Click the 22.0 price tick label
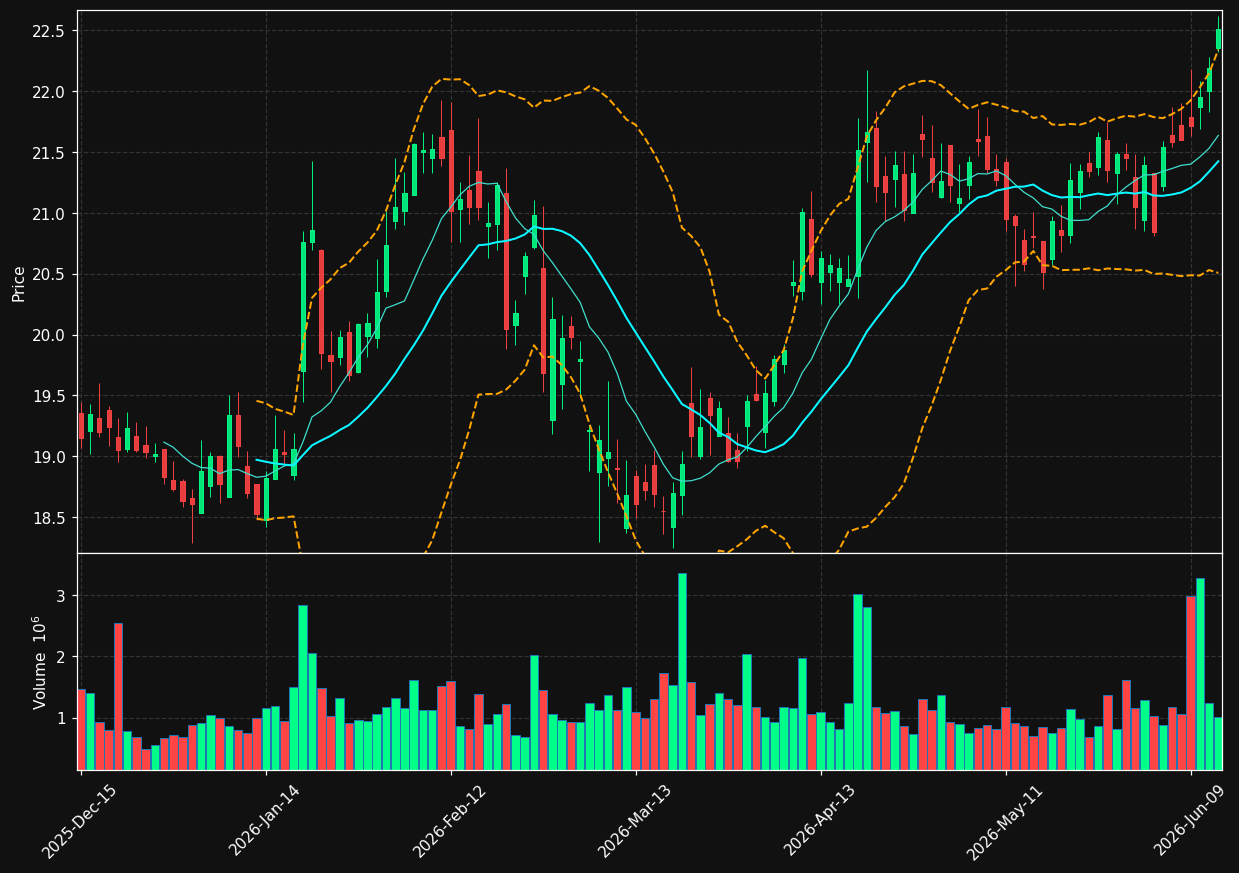 click(x=48, y=92)
